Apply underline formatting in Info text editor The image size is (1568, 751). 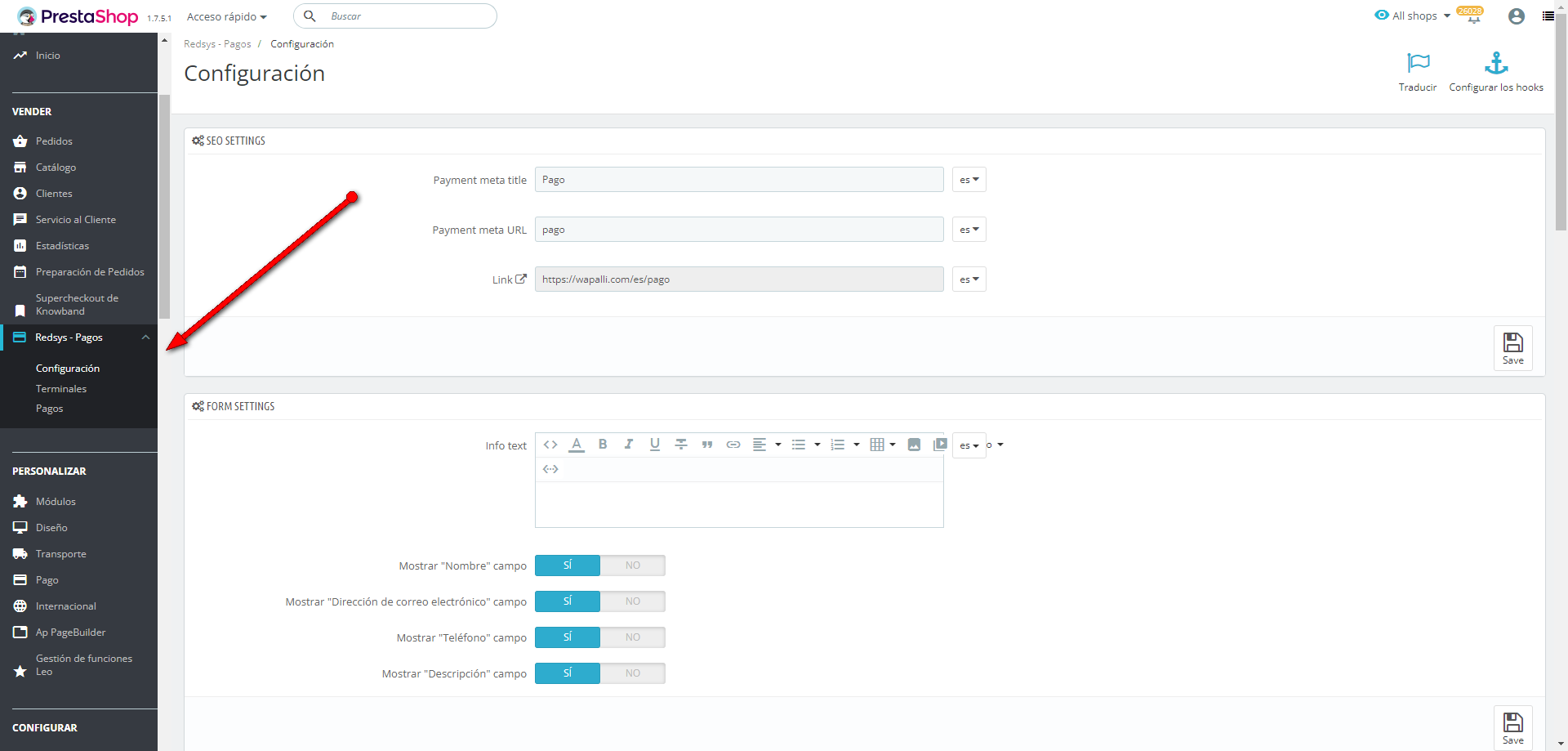pyautogui.click(x=655, y=445)
